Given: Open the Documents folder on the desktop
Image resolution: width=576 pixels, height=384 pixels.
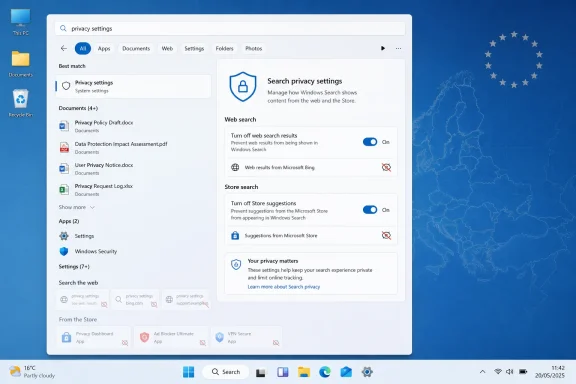Looking at the screenshot, I should (21, 64).
